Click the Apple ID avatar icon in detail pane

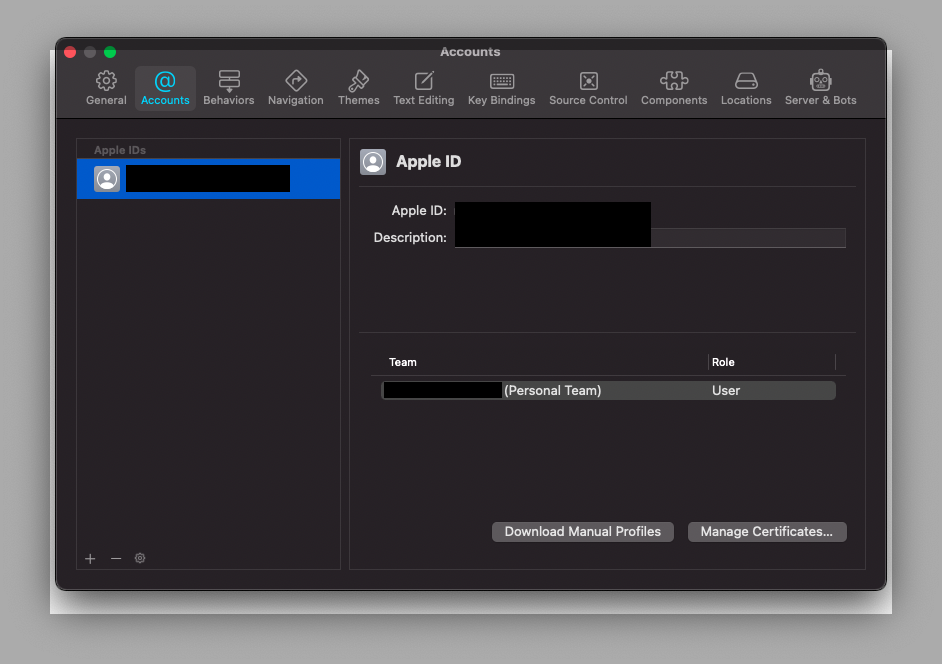coord(372,162)
